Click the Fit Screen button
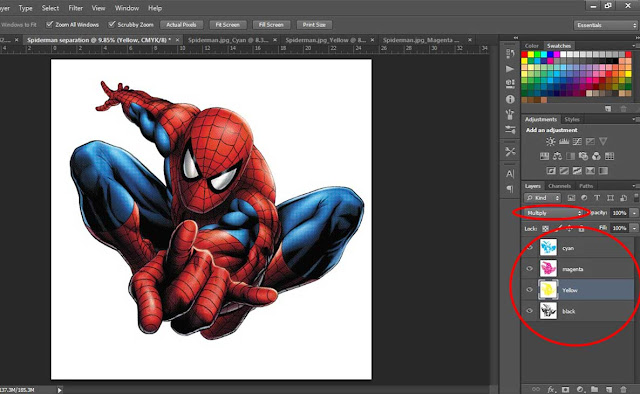This screenshot has height=394, width=640. [228, 24]
